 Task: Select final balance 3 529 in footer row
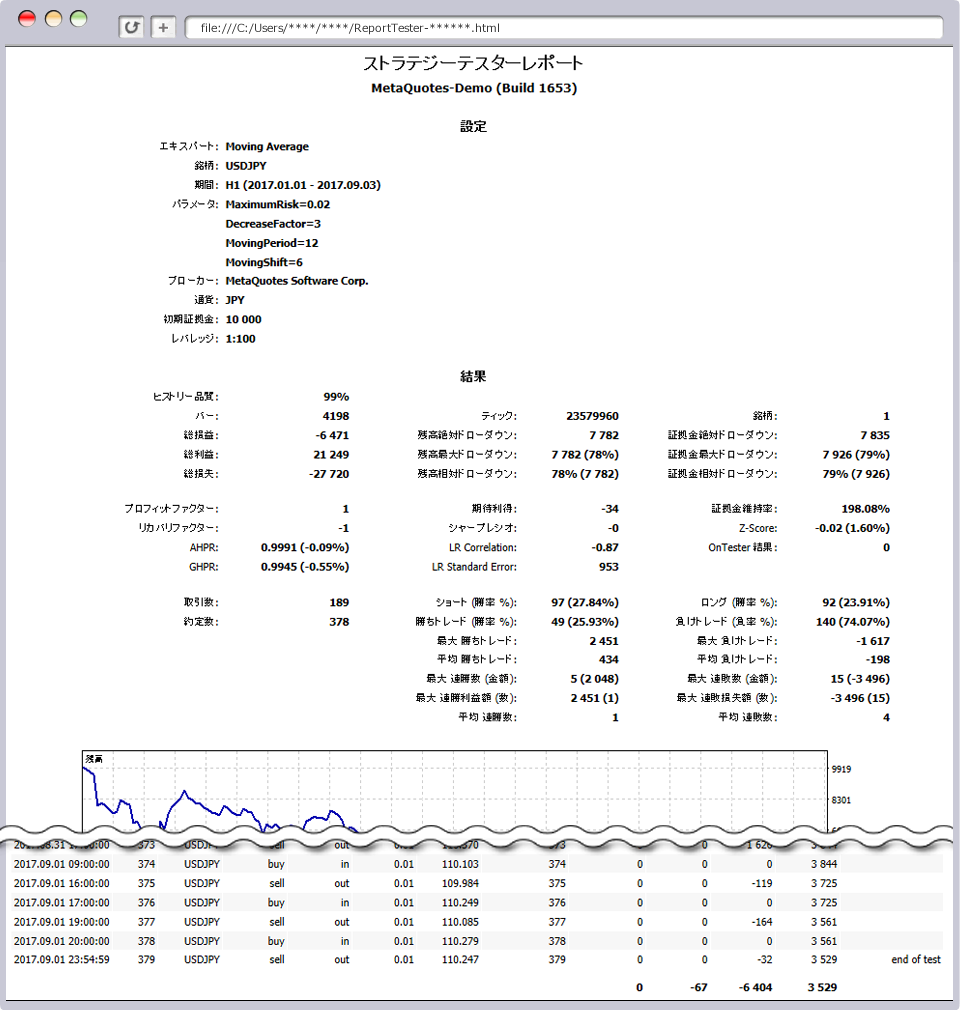point(823,987)
